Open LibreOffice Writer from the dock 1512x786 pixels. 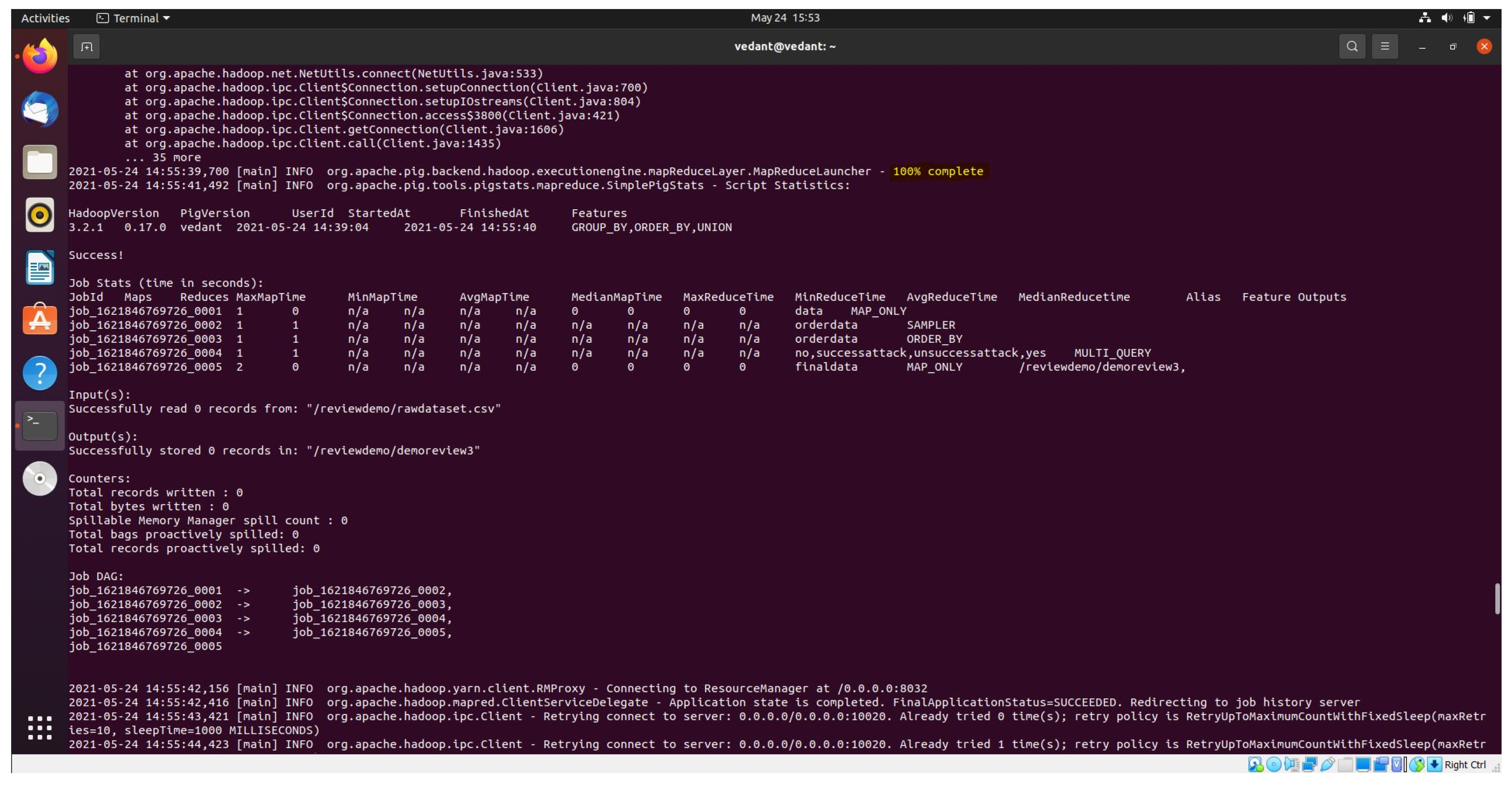[x=40, y=267]
